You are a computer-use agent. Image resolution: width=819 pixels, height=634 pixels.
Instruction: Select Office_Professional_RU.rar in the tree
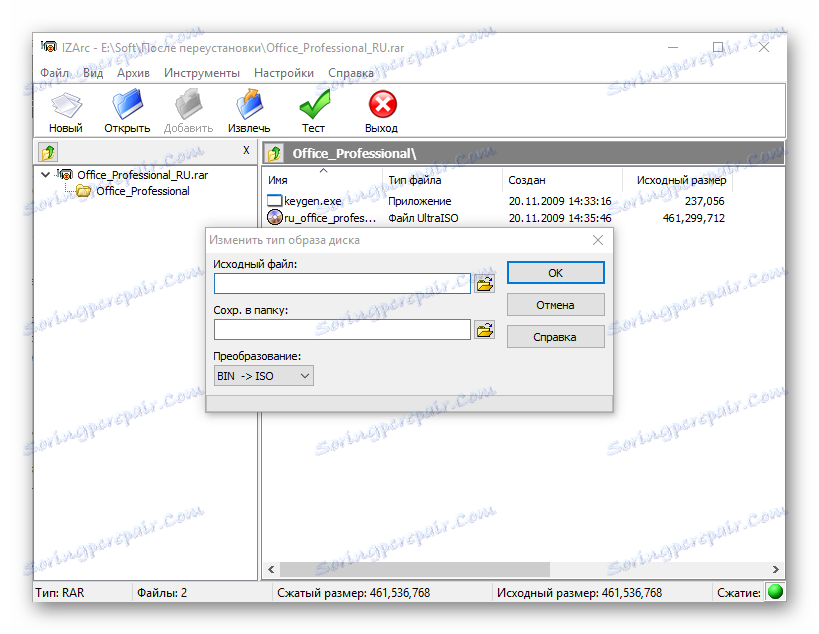tap(143, 175)
